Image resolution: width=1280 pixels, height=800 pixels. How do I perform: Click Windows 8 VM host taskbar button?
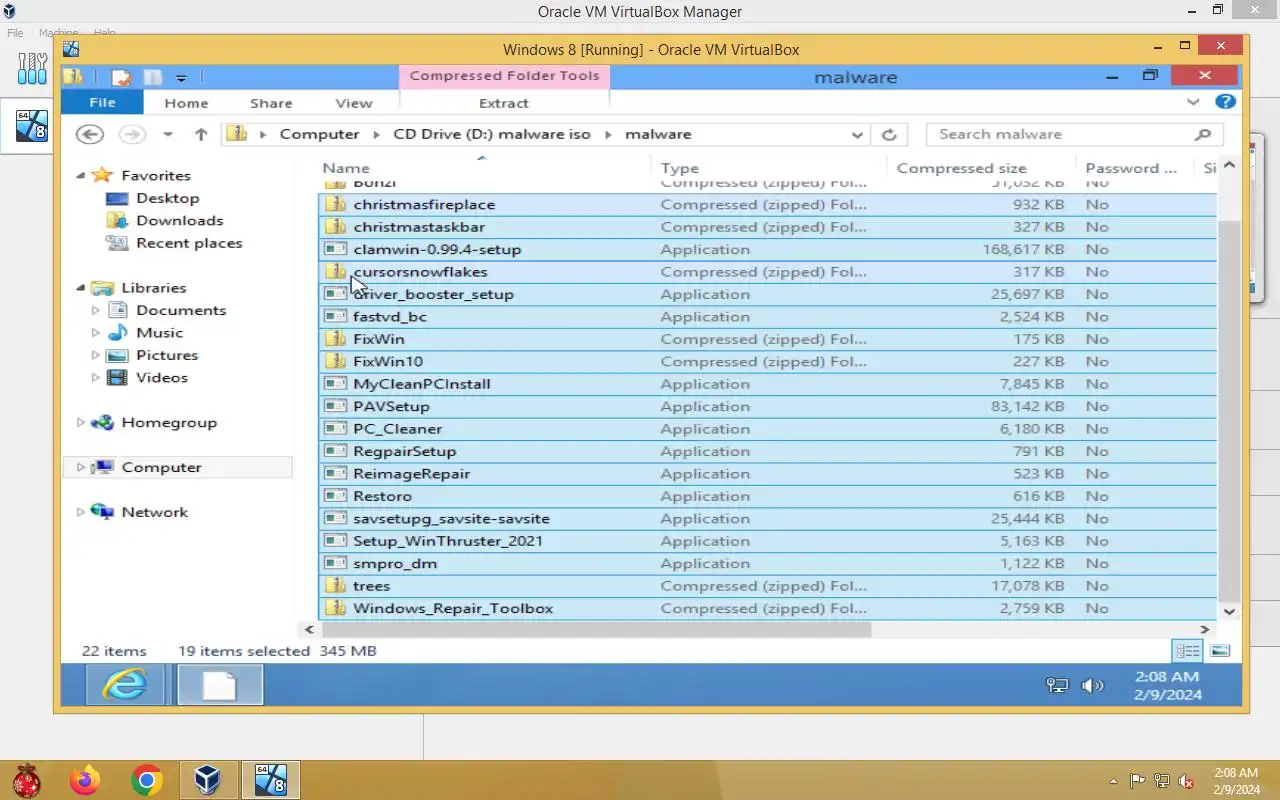click(x=271, y=780)
